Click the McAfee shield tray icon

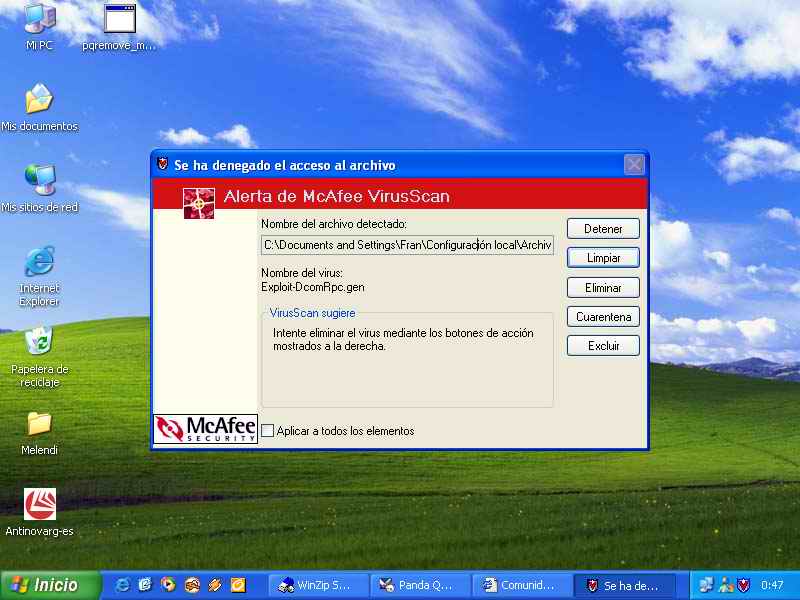tap(743, 585)
